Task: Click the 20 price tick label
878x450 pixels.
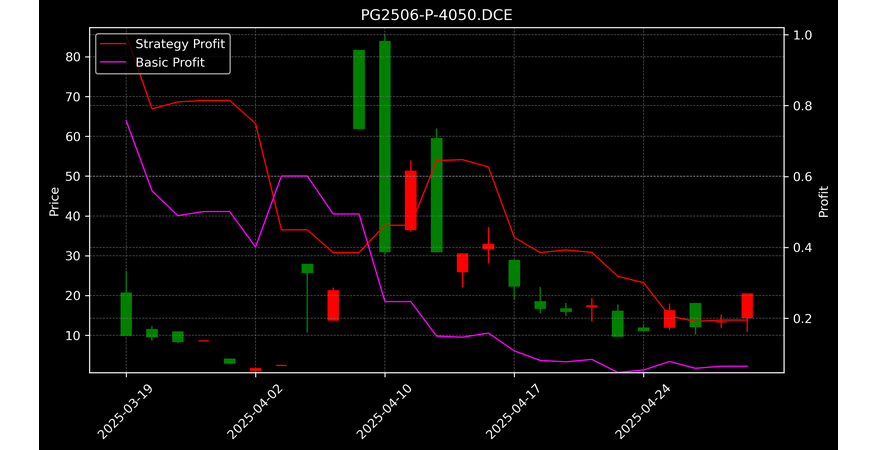Action: point(74,296)
